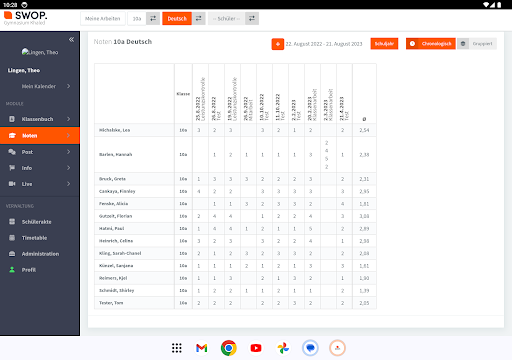Open the rightmost orange-ring taskbar app
The height and width of the screenshot is (360, 512).
pos(337,348)
